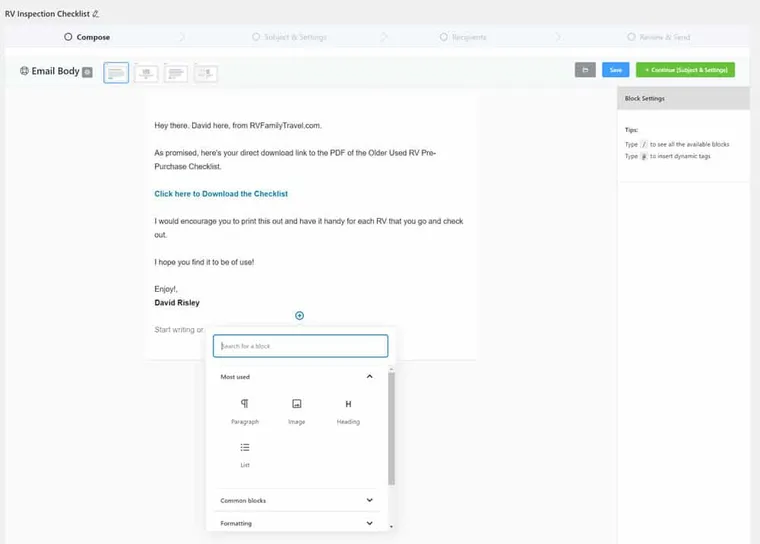Image resolution: width=760 pixels, height=544 pixels.
Task: Click the 'I hope you find it to be of use!' line
Action: coord(204,262)
